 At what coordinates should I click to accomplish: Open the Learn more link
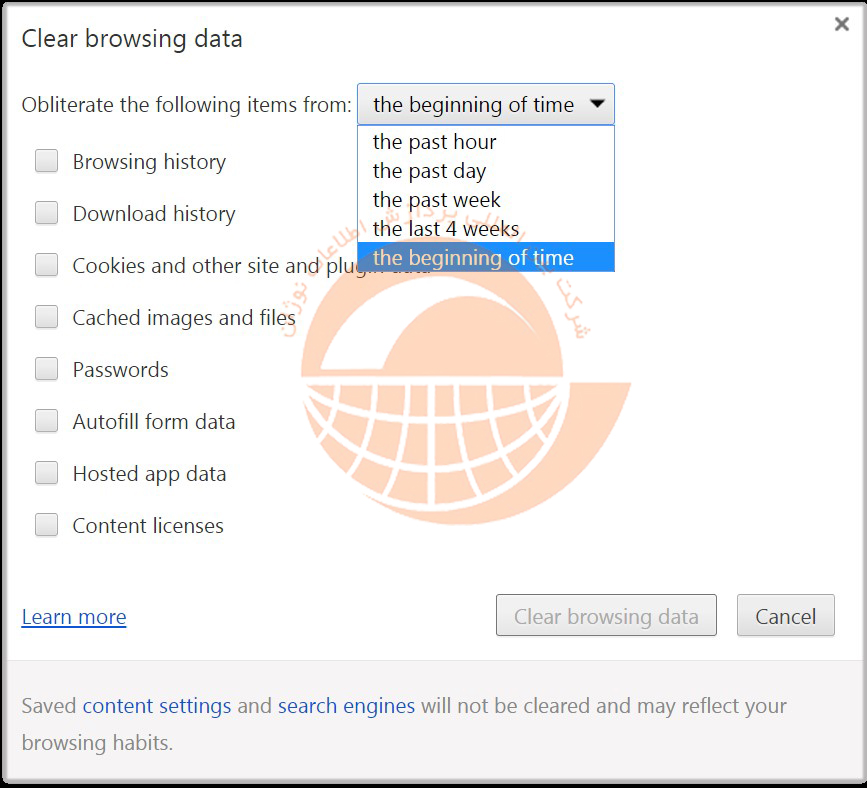(74, 617)
